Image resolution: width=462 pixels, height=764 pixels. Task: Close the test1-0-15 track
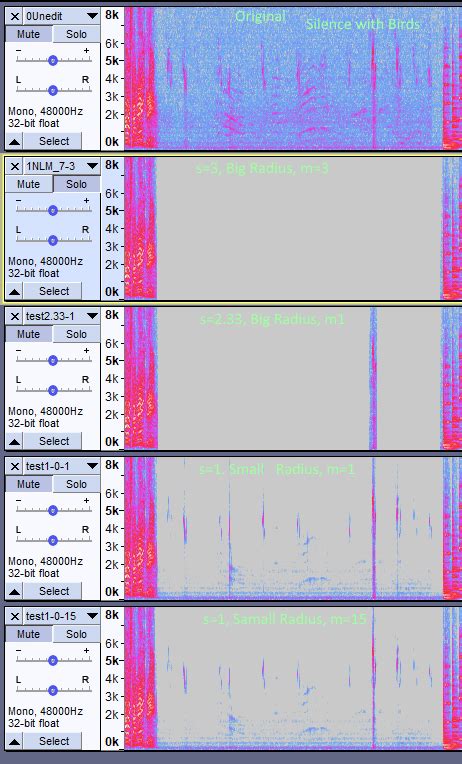point(15,616)
